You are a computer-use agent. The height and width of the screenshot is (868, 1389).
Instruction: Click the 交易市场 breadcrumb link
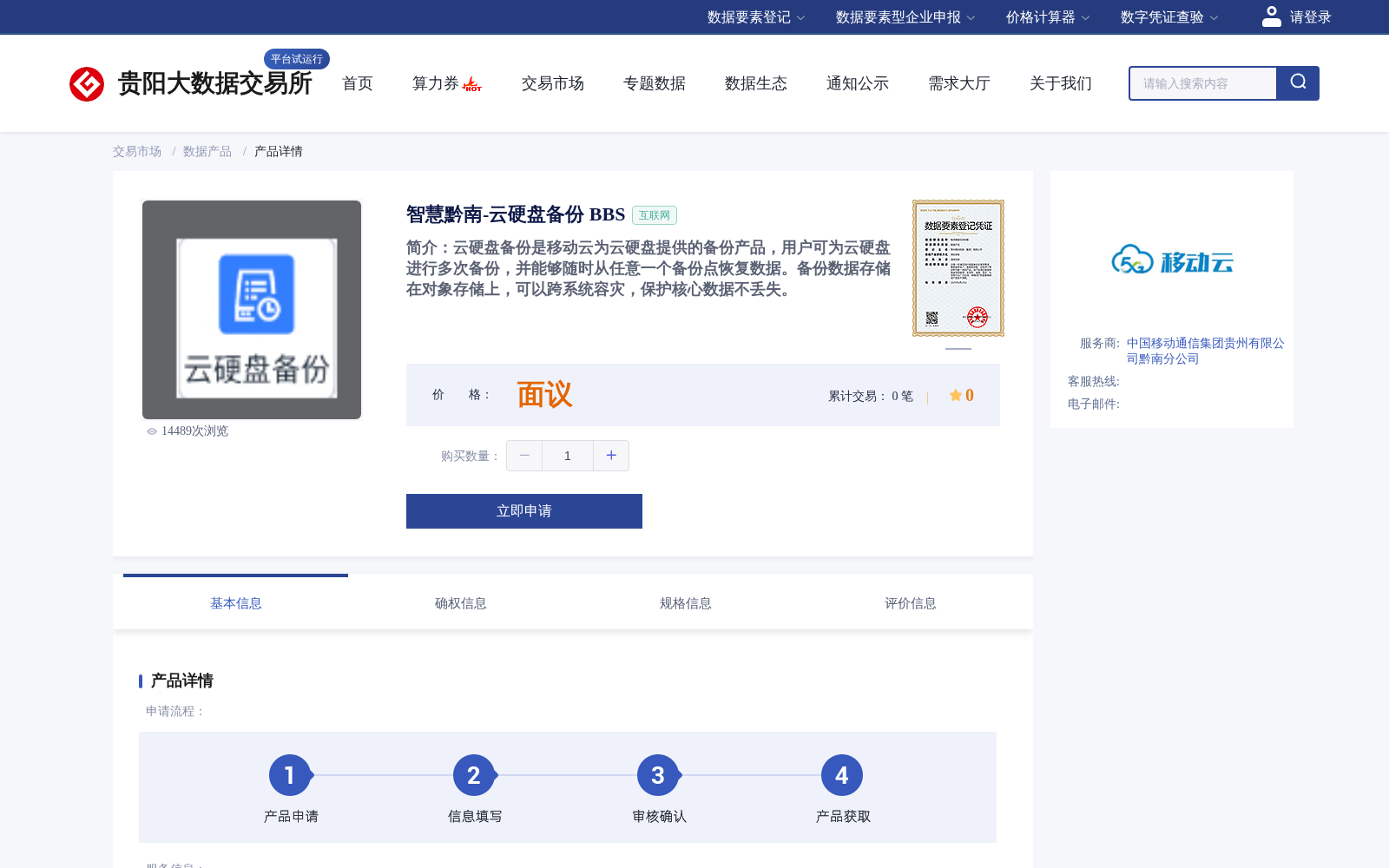(x=137, y=151)
